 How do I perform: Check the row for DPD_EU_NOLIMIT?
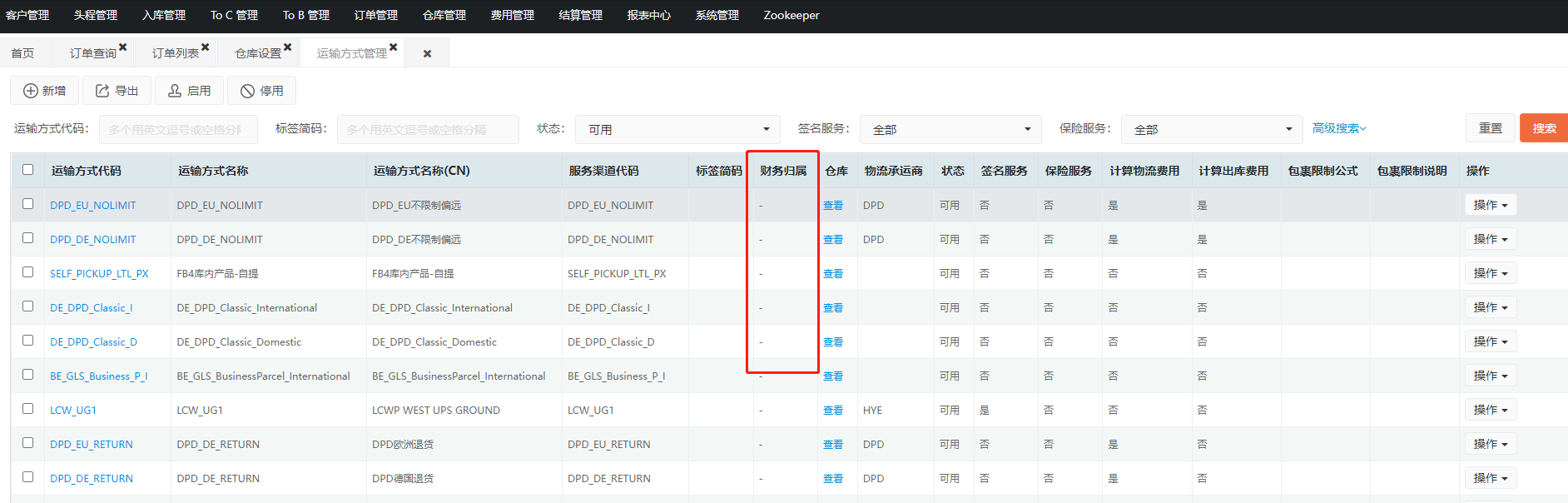(27, 204)
